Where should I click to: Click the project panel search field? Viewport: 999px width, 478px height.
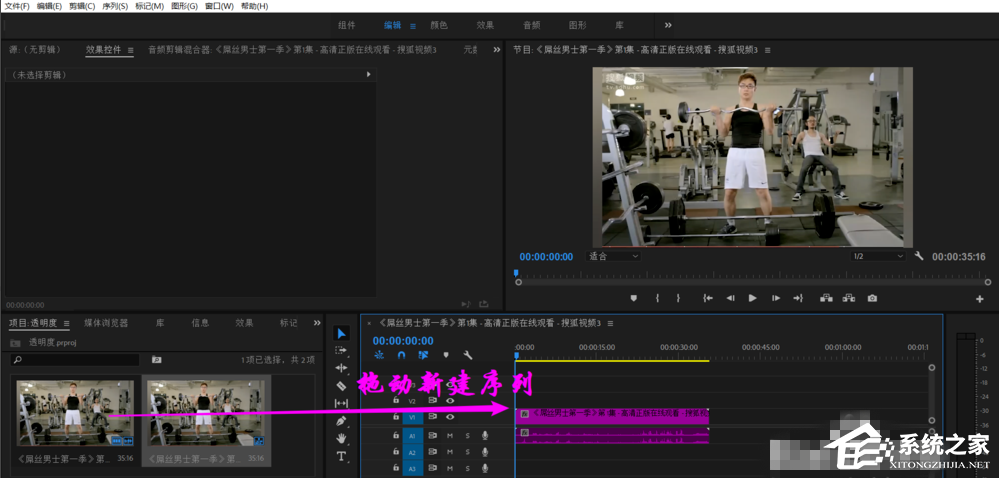[75, 359]
